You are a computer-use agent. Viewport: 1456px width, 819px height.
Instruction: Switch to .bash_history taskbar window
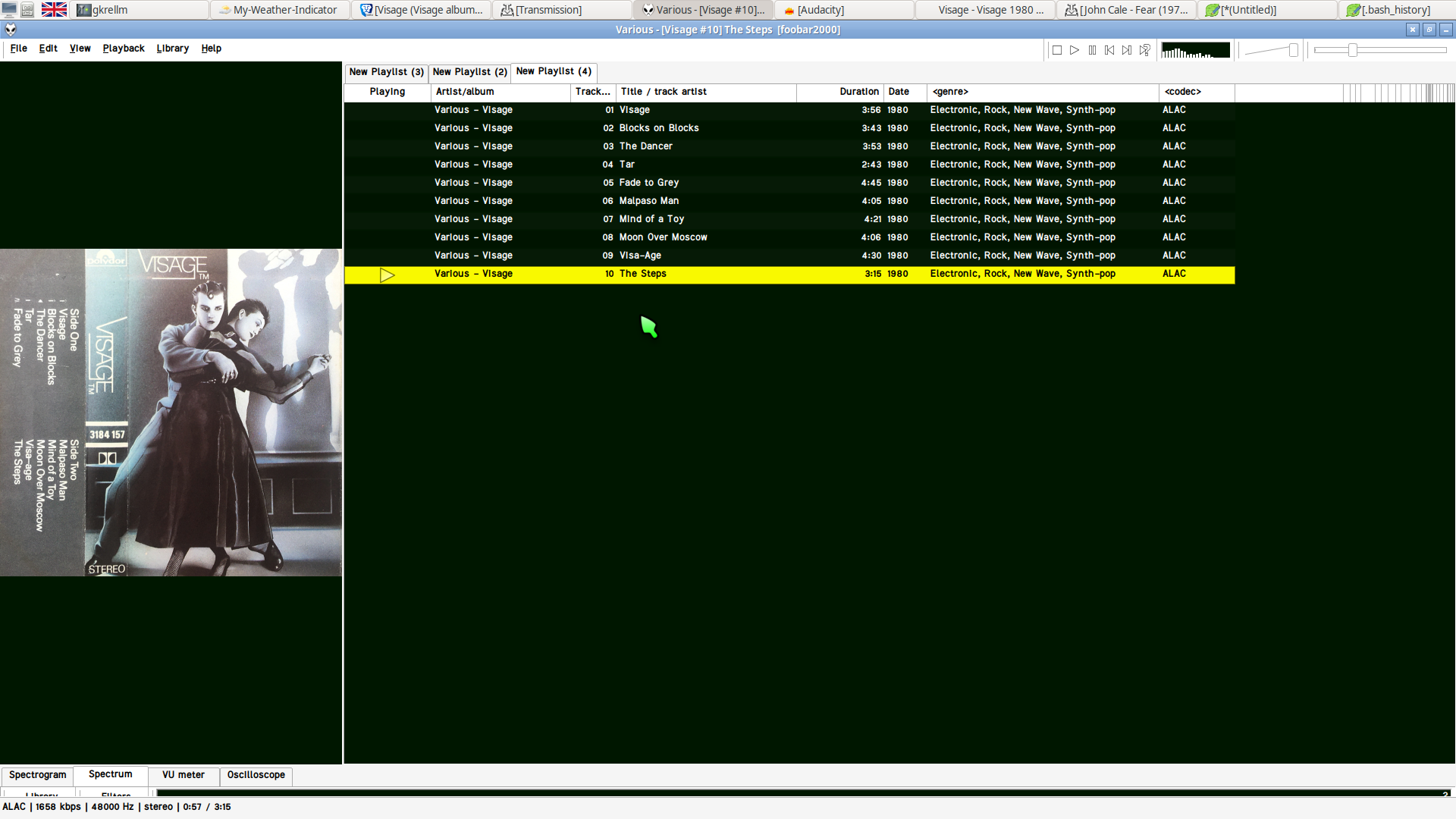tap(1396, 10)
